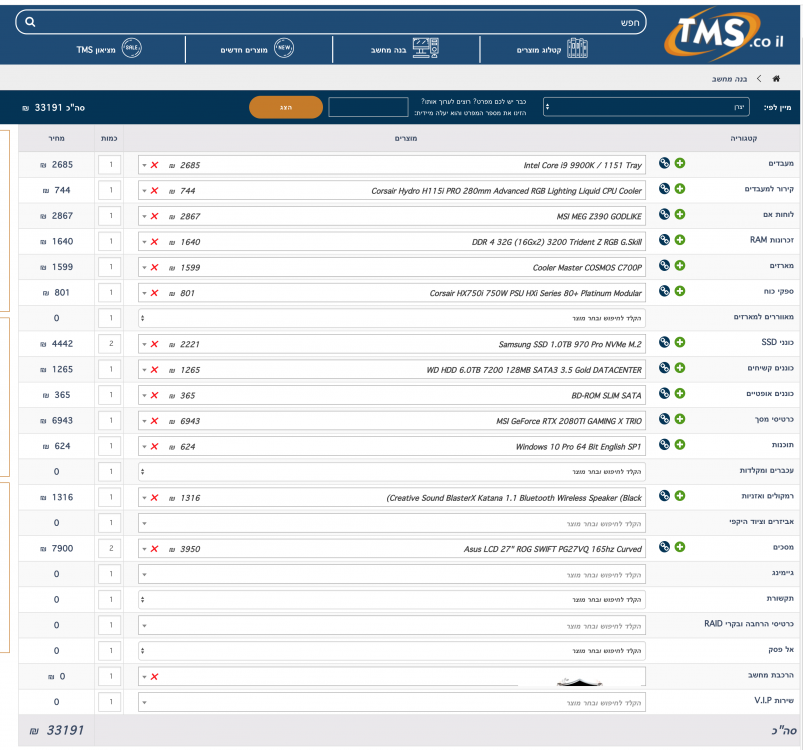Click green plus icon beside Windows 10 Pro
This screenshot has height=750, width=803.
(x=680, y=445)
